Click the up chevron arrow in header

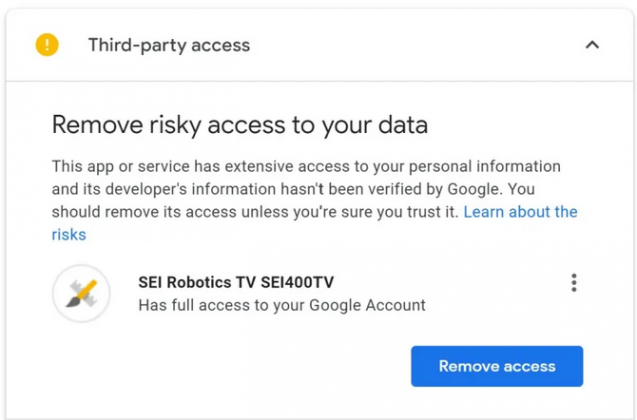coord(592,45)
